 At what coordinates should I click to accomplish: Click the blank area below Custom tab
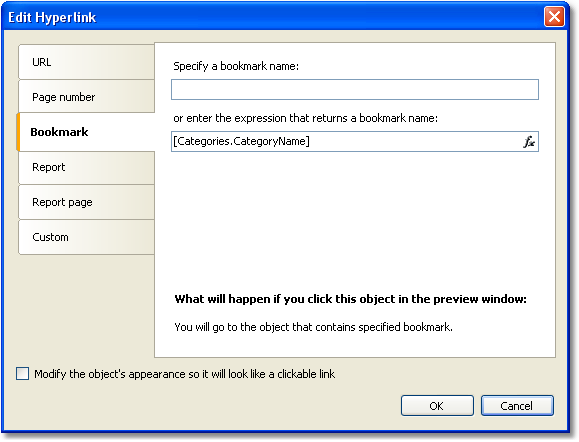(86, 306)
